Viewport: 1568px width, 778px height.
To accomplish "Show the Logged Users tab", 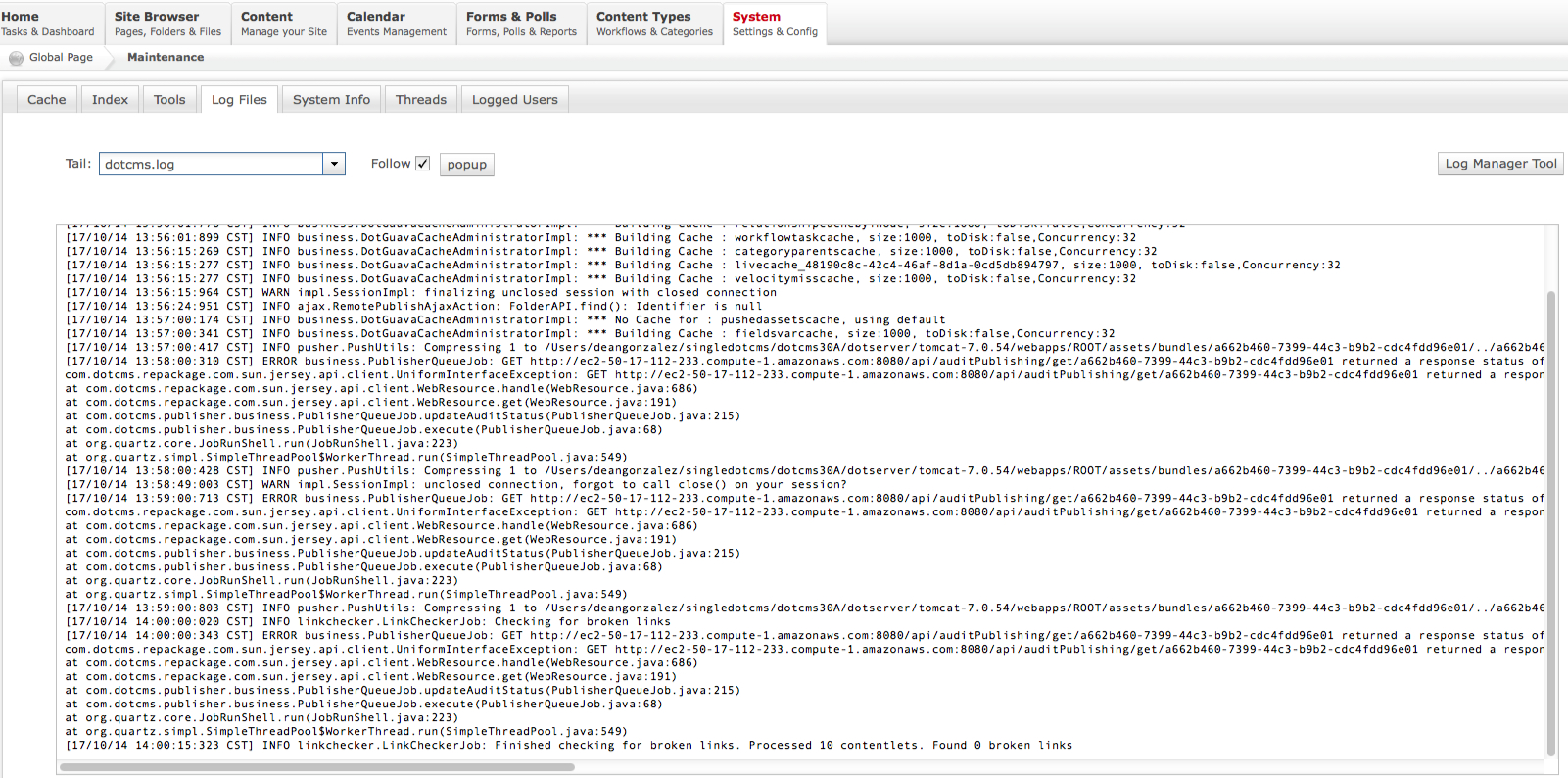I will click(x=514, y=100).
